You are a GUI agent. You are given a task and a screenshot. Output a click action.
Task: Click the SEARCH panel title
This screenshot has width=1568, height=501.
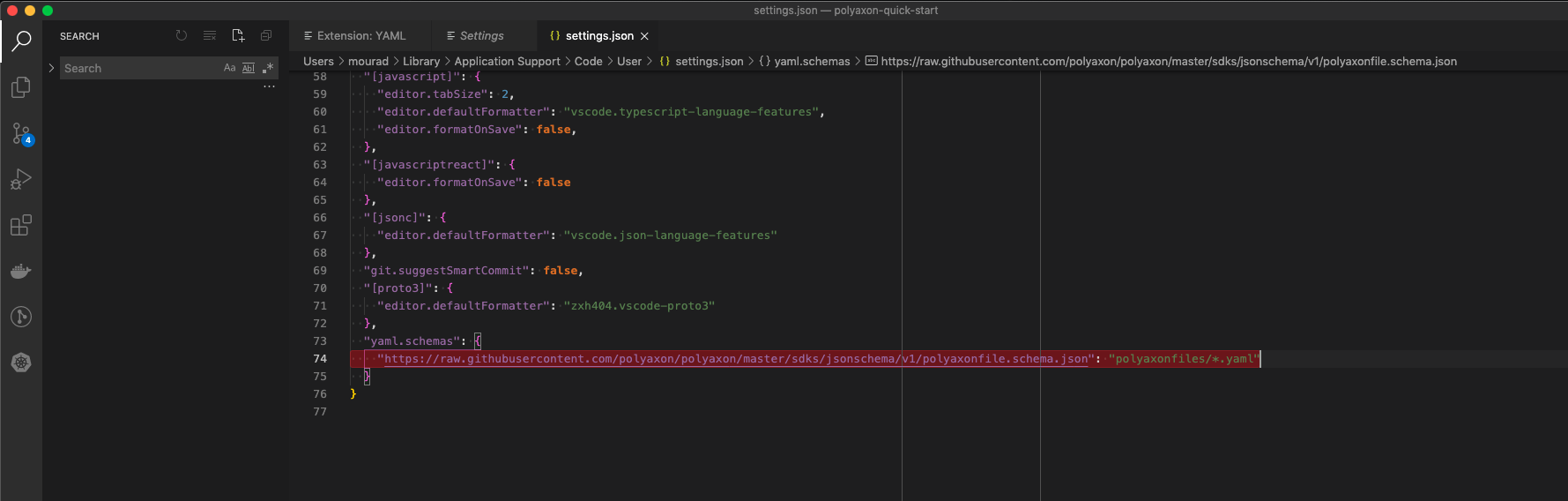click(x=79, y=36)
